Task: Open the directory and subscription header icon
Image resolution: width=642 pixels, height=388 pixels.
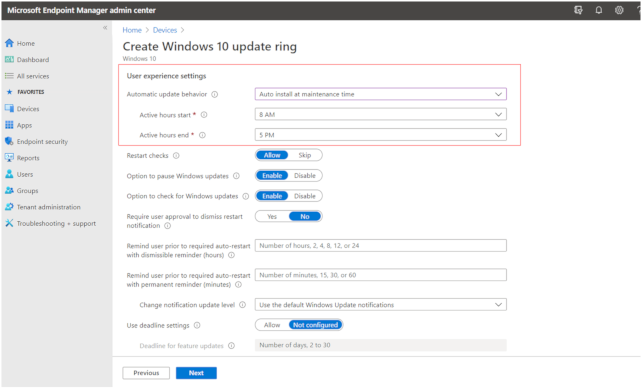Action: (578, 10)
